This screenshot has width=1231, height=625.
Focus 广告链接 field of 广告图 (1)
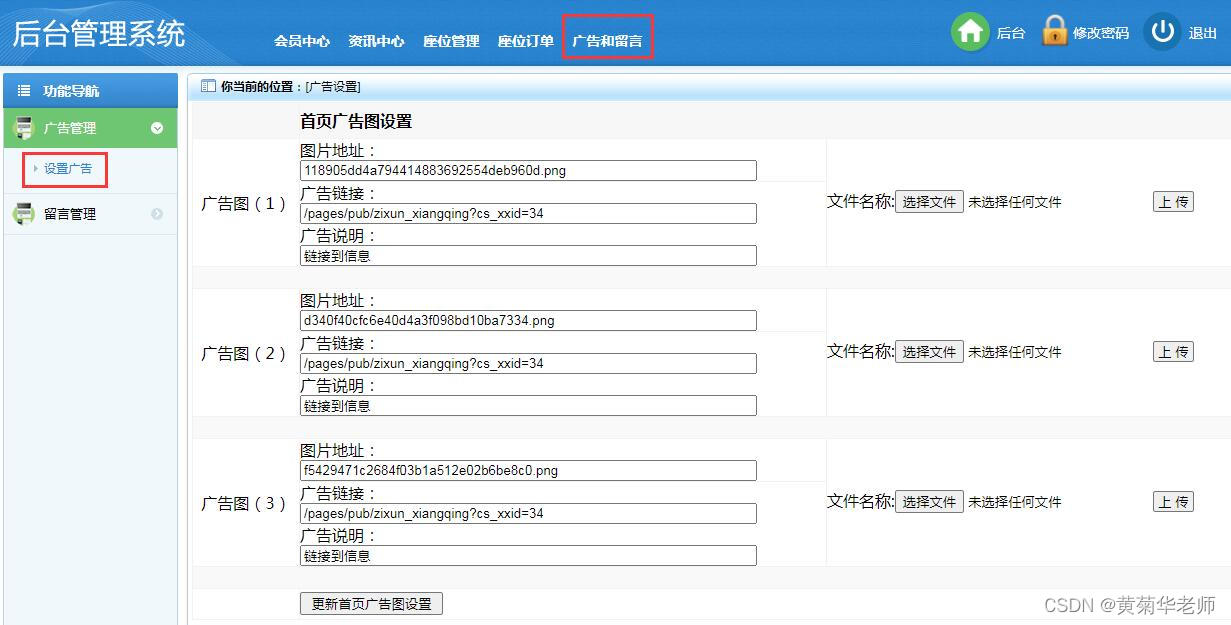[528, 213]
